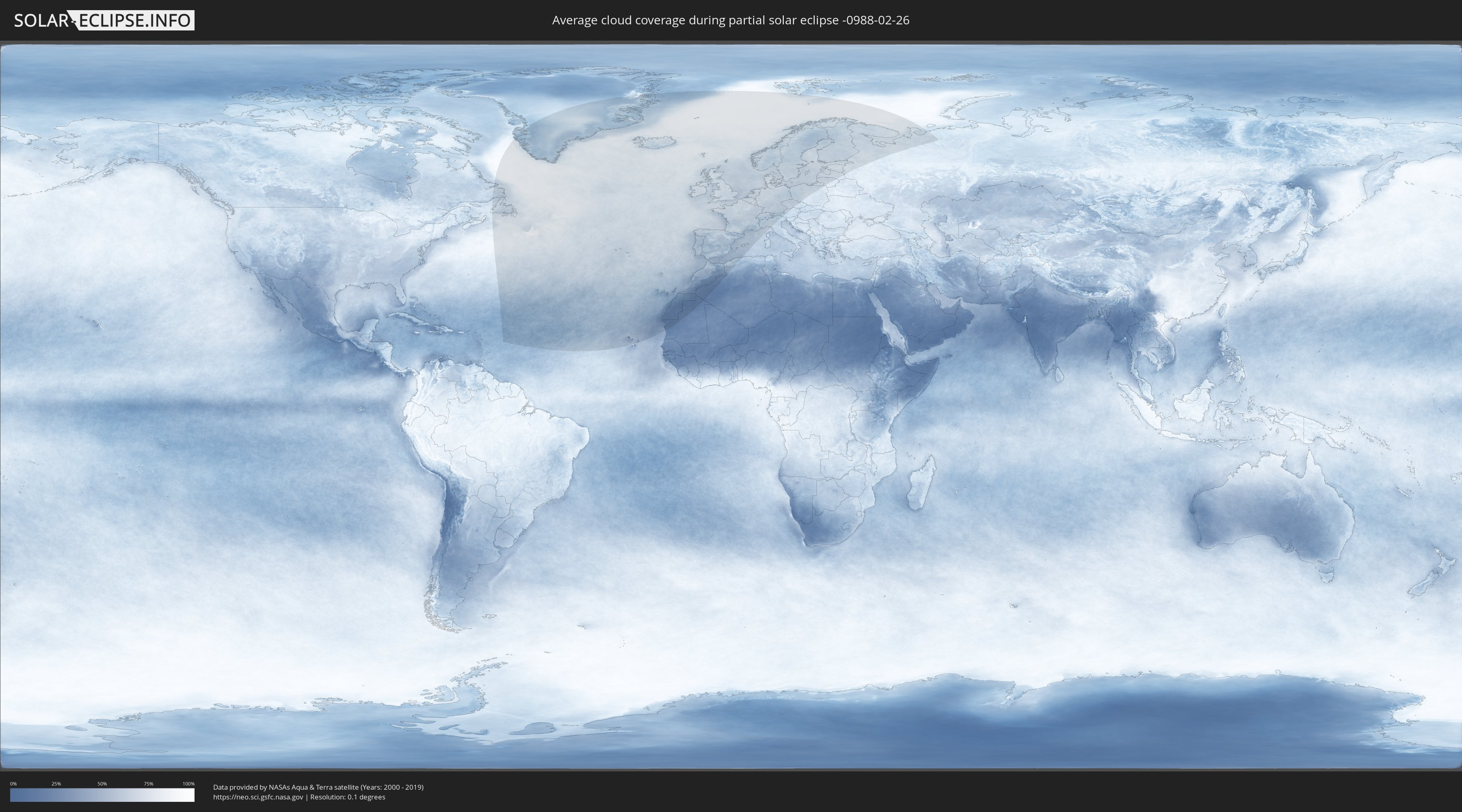Click the average cloud coverage title text
Screen dimensions: 1462x812
[x=731, y=20]
